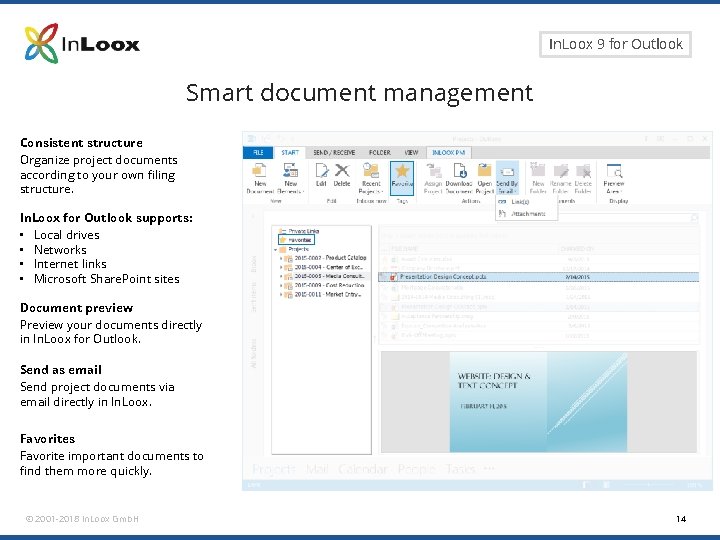720x540 pixels.
Task: Open the Recent Projects ribbon button
Action: tap(371, 178)
